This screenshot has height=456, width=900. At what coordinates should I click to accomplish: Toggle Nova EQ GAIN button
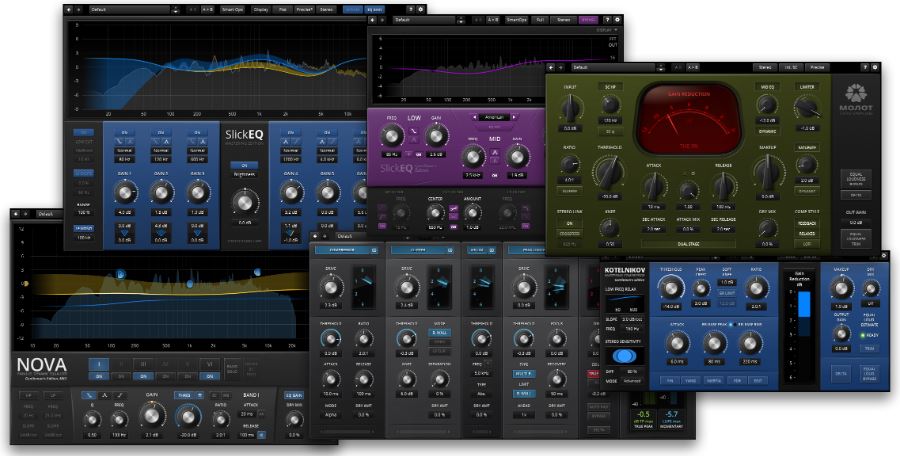(x=294, y=395)
